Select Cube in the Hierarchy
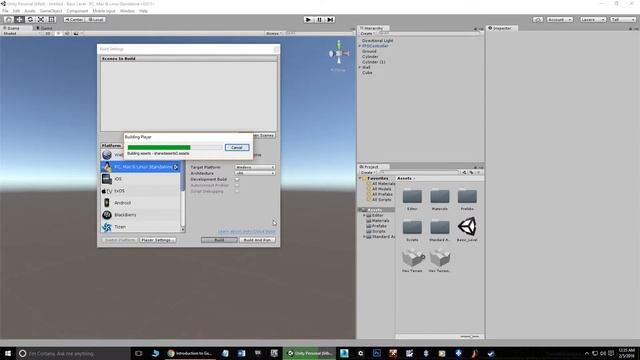Viewport: 640px width, 360px height. (x=367, y=73)
